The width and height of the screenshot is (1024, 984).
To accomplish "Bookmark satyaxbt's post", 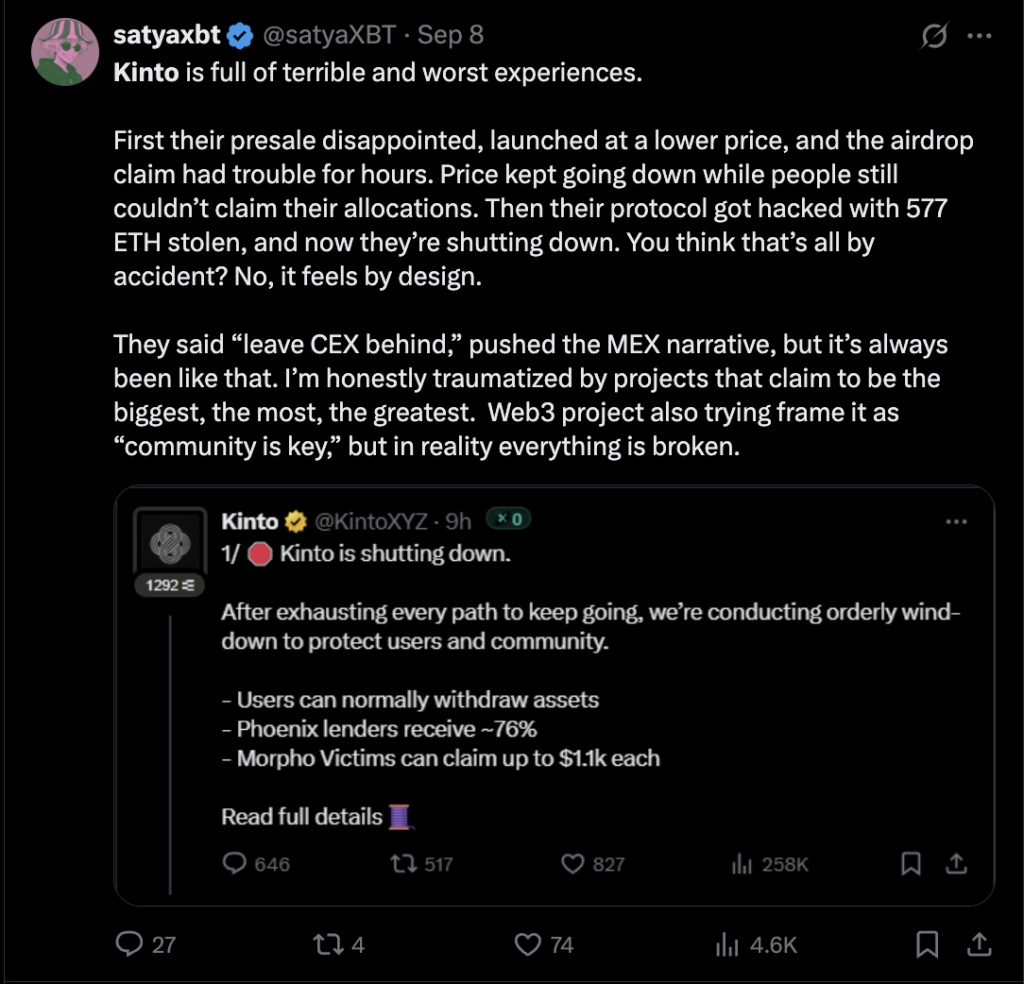I will point(927,943).
